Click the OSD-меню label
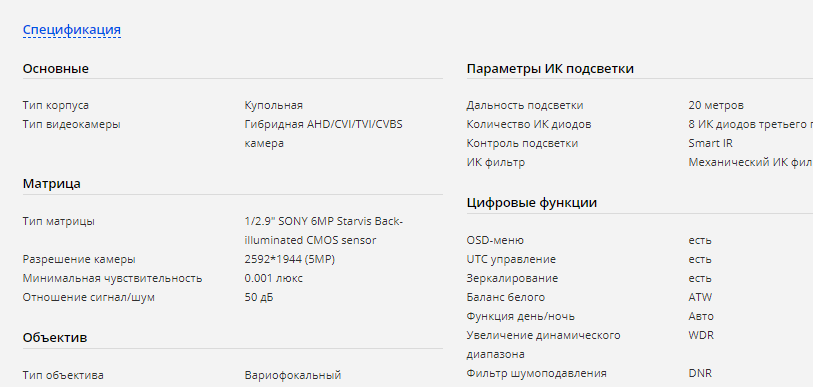The image size is (813, 387). pyautogui.click(x=495, y=241)
